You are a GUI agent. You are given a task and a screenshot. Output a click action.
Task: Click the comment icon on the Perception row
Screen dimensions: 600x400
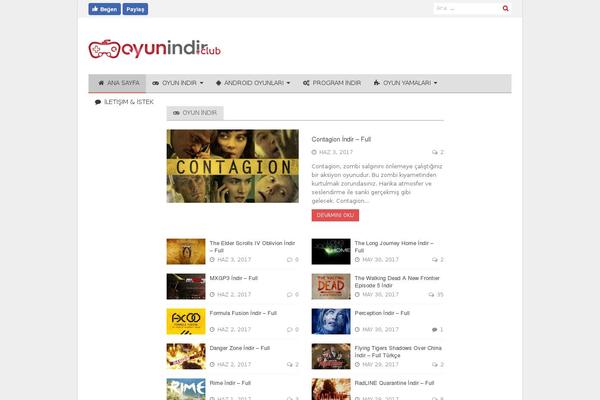tap(435, 330)
